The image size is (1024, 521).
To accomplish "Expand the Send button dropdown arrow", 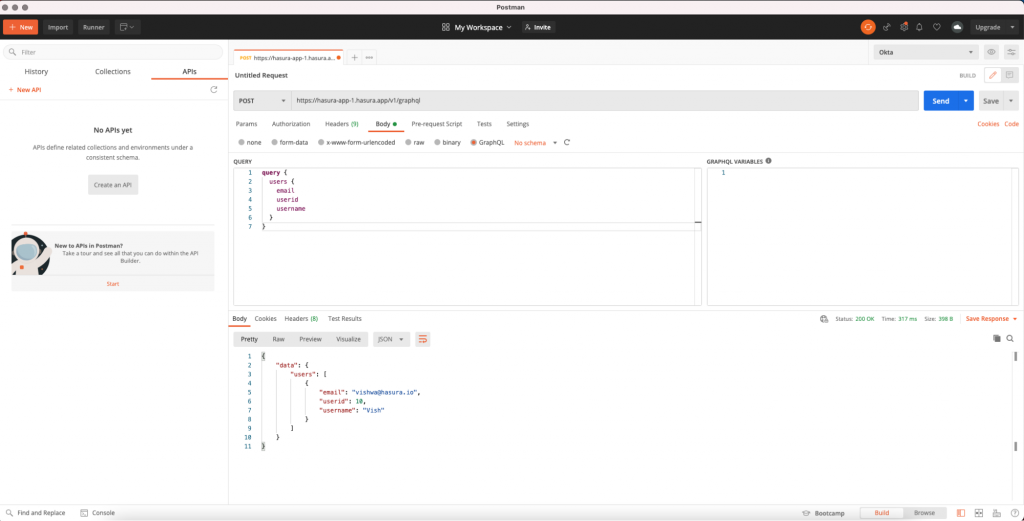I will [x=966, y=101].
